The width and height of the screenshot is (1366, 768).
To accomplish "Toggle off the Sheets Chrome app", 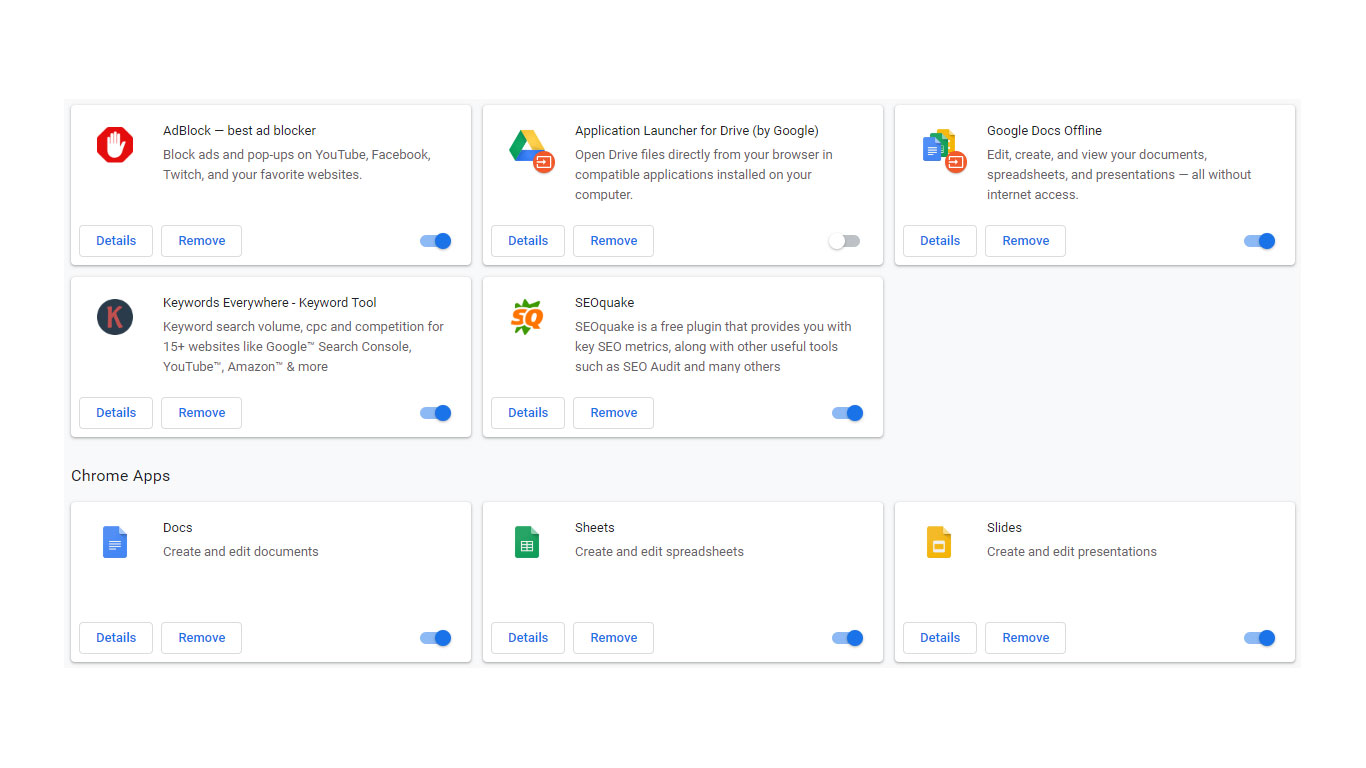I will pos(848,638).
